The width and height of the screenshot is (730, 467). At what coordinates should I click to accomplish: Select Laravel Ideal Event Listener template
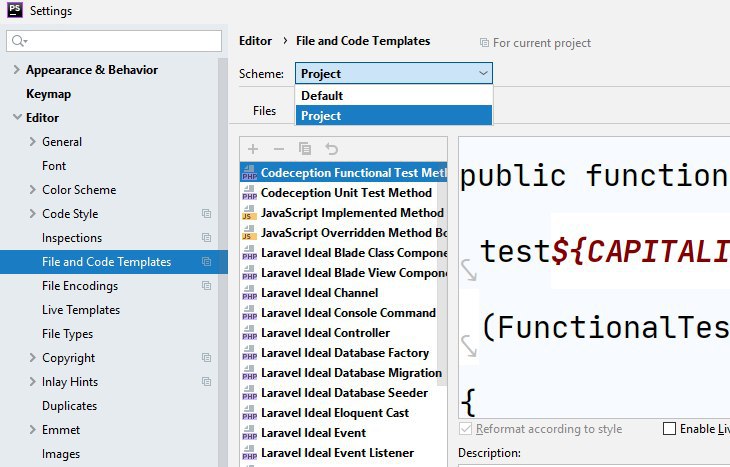344,453
